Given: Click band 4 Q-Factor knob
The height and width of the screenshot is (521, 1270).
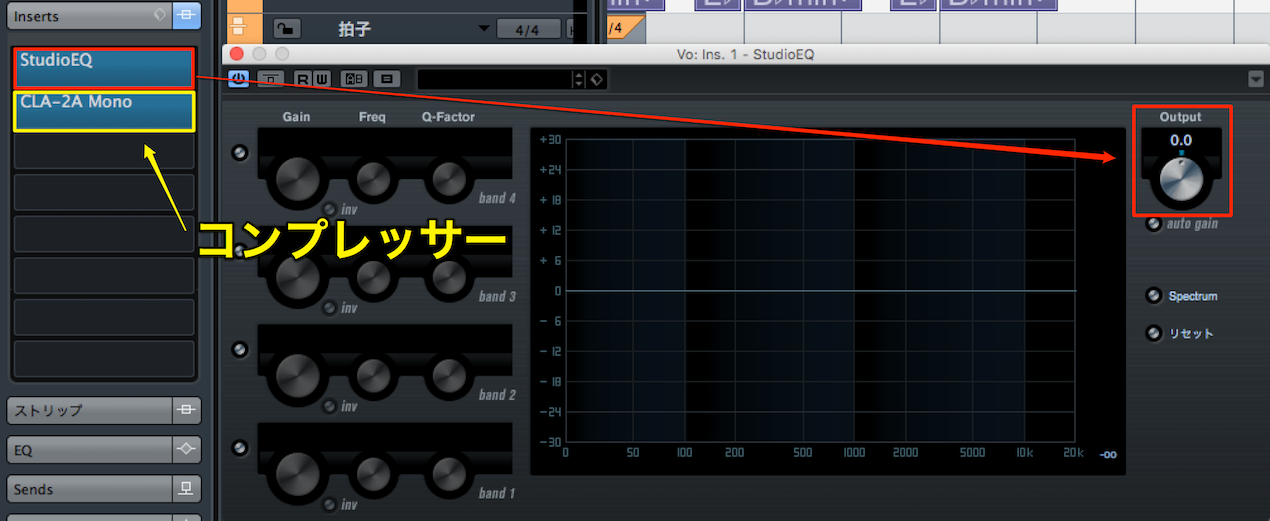Looking at the screenshot, I should [x=448, y=179].
